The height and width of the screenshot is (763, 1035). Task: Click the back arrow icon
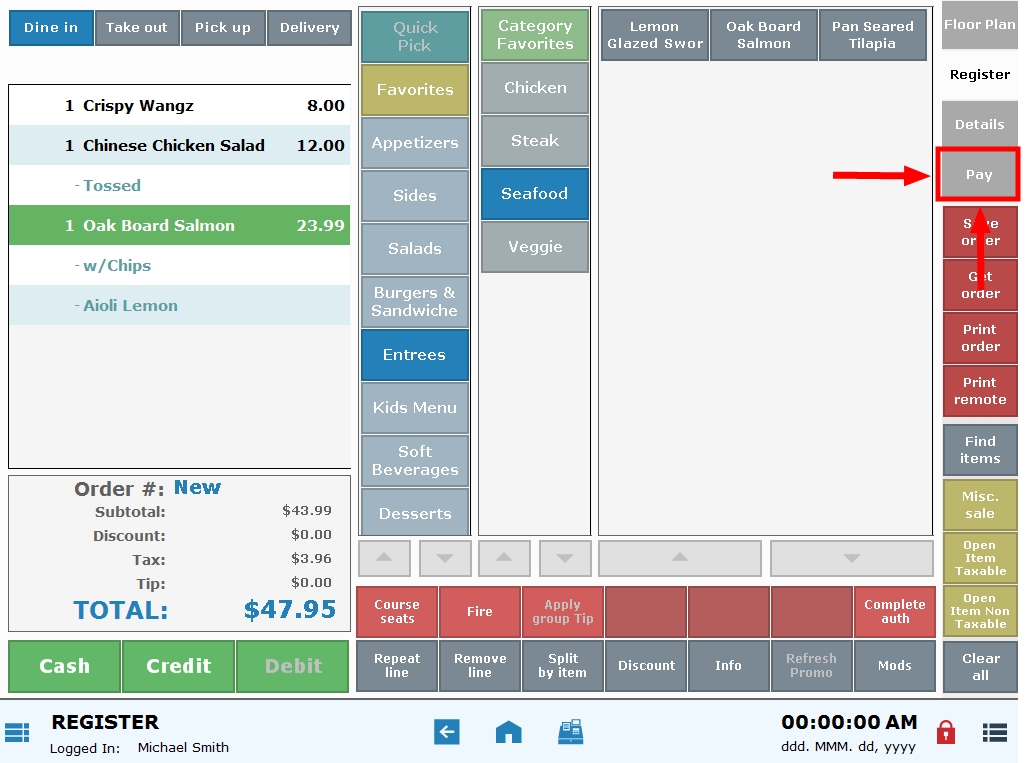[447, 731]
